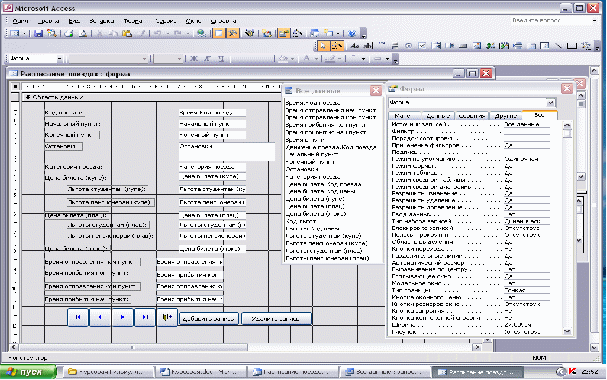Select the Combo Box tool in the toolbox

pyautogui.click(x=437, y=46)
